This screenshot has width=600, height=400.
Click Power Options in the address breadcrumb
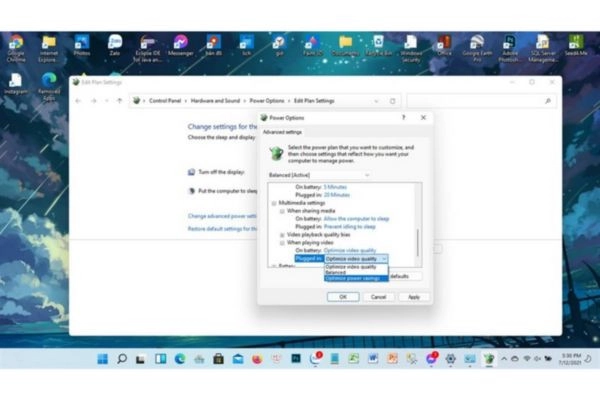point(267,101)
